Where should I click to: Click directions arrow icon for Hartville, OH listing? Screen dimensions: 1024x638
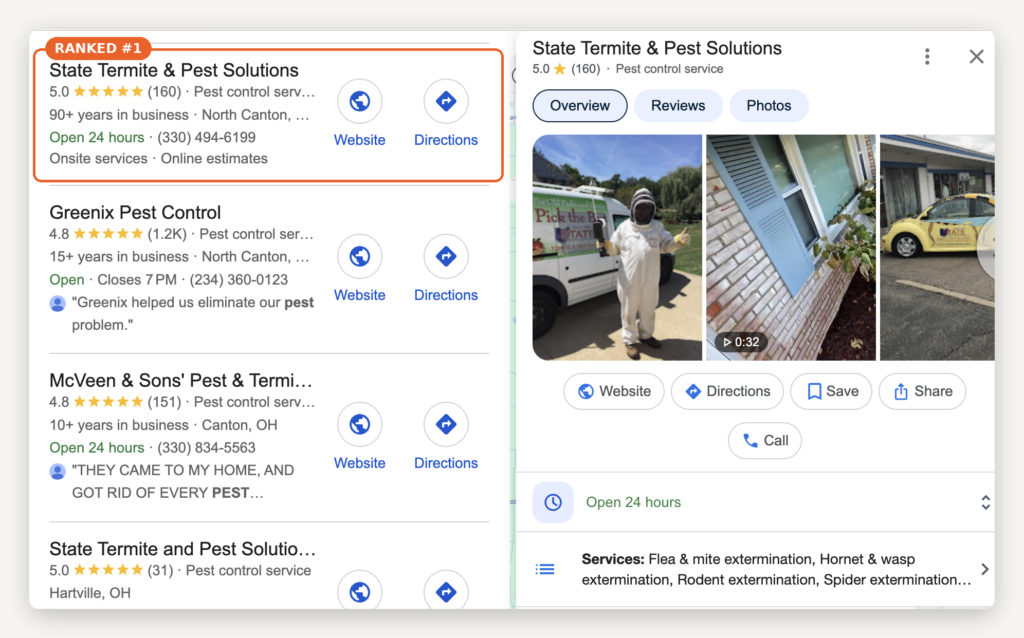pos(446,591)
